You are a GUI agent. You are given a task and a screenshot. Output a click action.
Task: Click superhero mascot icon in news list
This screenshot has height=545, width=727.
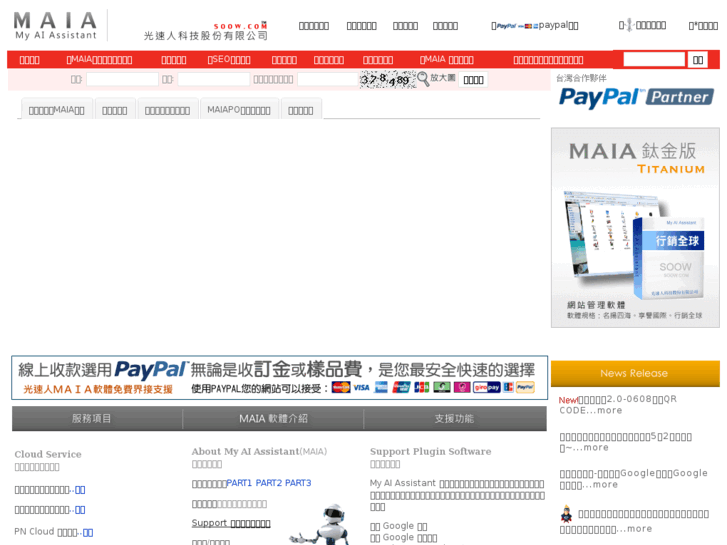566,514
